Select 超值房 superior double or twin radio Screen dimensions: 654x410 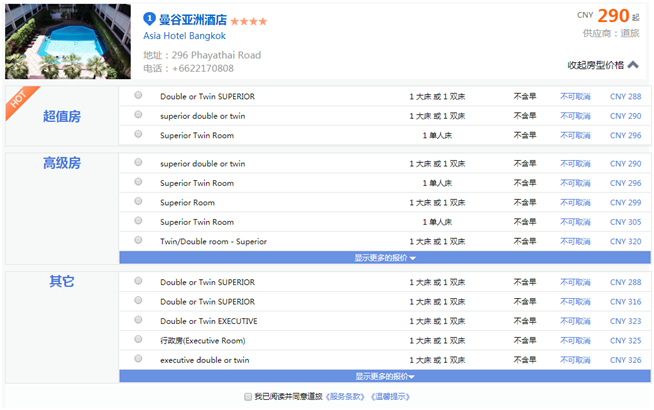(x=138, y=115)
